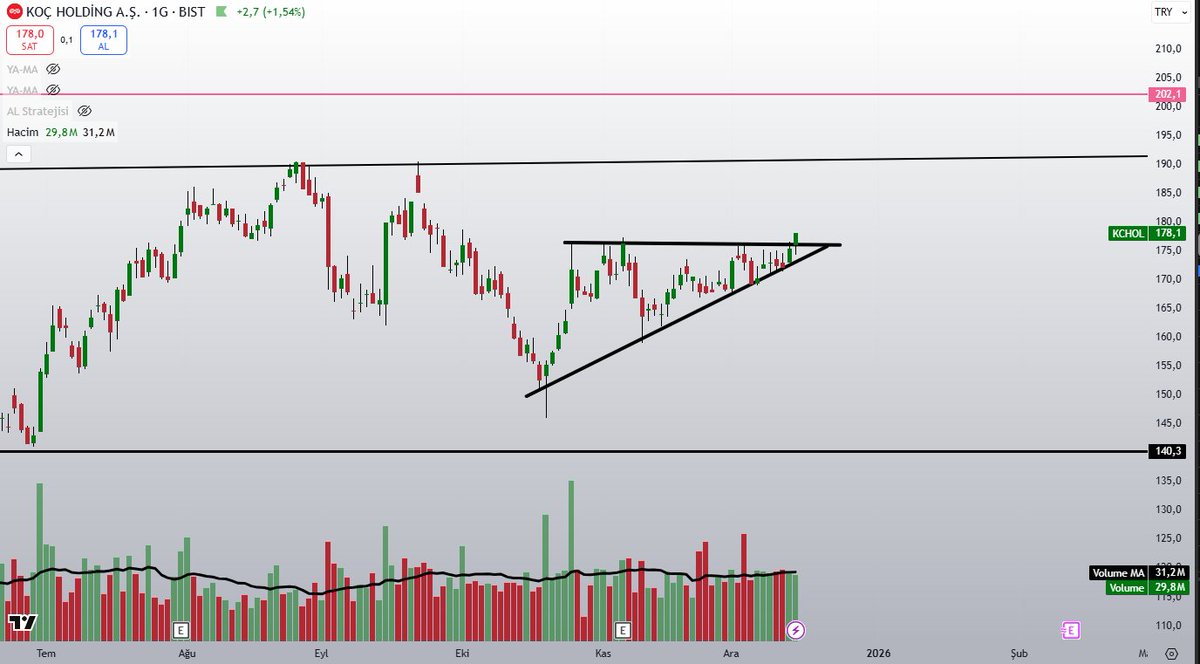Click the green market status flag icon

coord(223,12)
